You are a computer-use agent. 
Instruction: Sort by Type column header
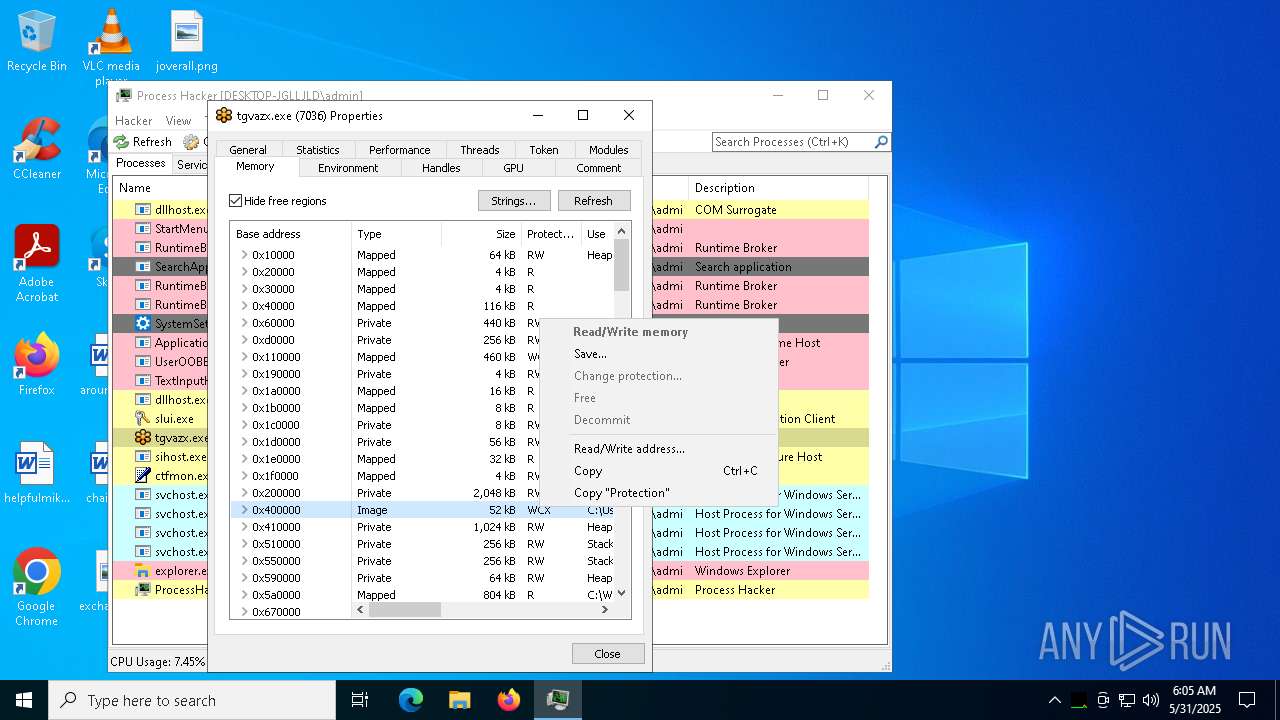point(397,234)
